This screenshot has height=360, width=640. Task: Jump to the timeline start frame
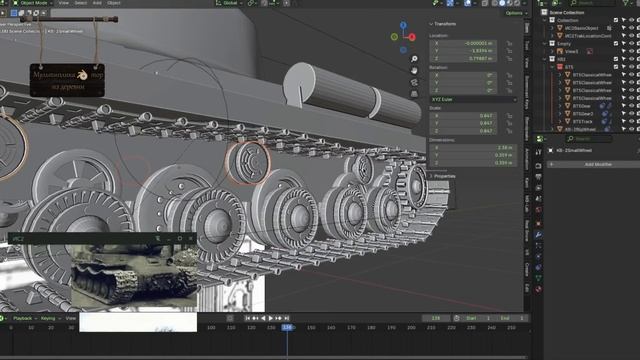(248, 318)
